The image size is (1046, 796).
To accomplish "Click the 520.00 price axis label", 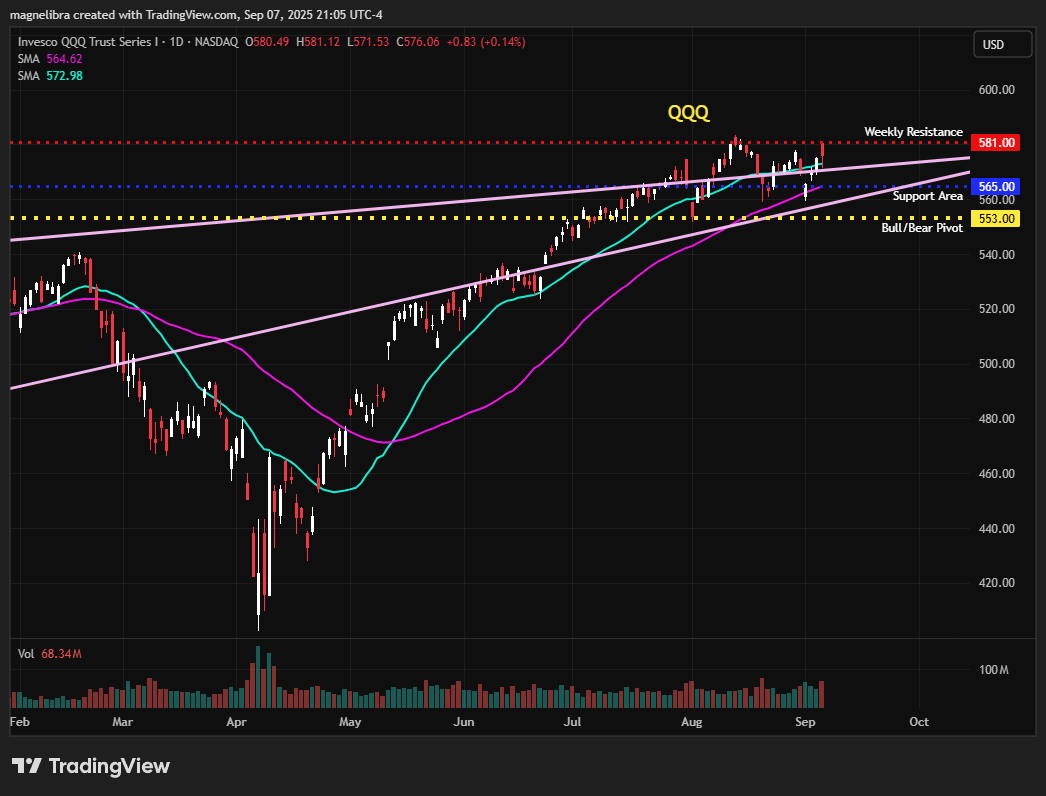I will pyautogui.click(x=995, y=309).
